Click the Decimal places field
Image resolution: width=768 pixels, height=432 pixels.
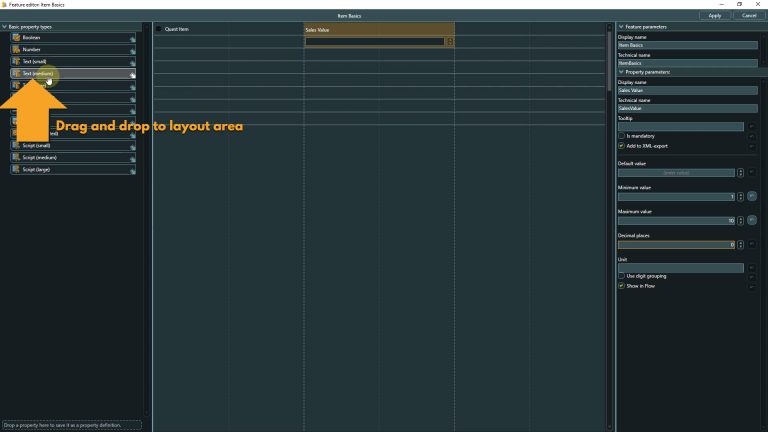point(676,244)
